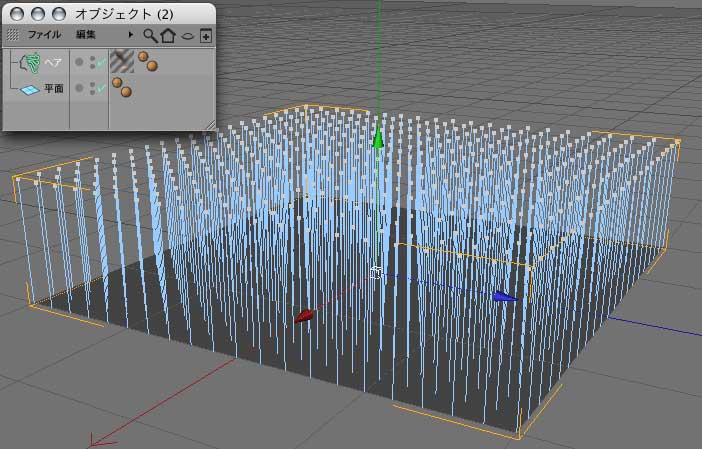Click the 平面 object name
Image resolution: width=702 pixels, height=449 pixels.
point(54,89)
